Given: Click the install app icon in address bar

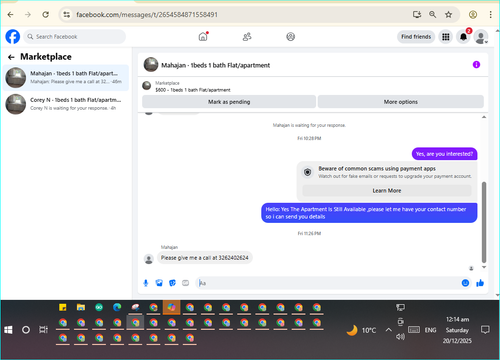Looking at the screenshot, I should (417, 14).
